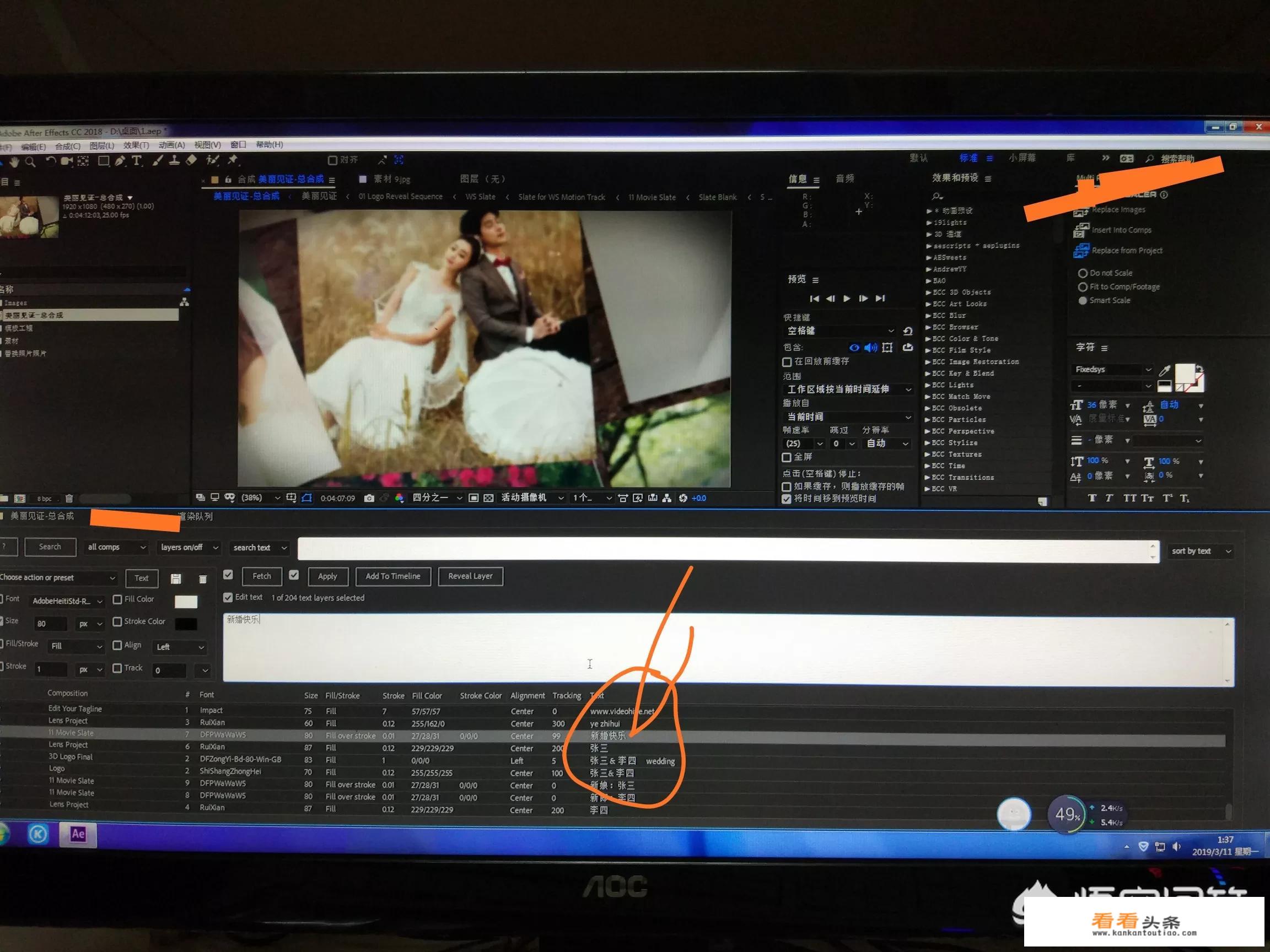Select the Do not Scale radio option

[x=1083, y=273]
